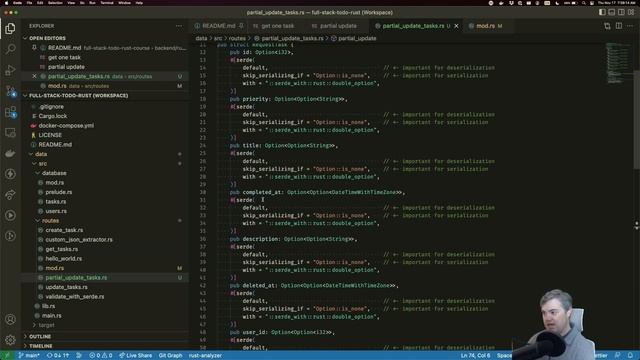The width and height of the screenshot is (640, 360).
Task: Open the Extensions view
Action: pyautogui.click(x=10, y=112)
